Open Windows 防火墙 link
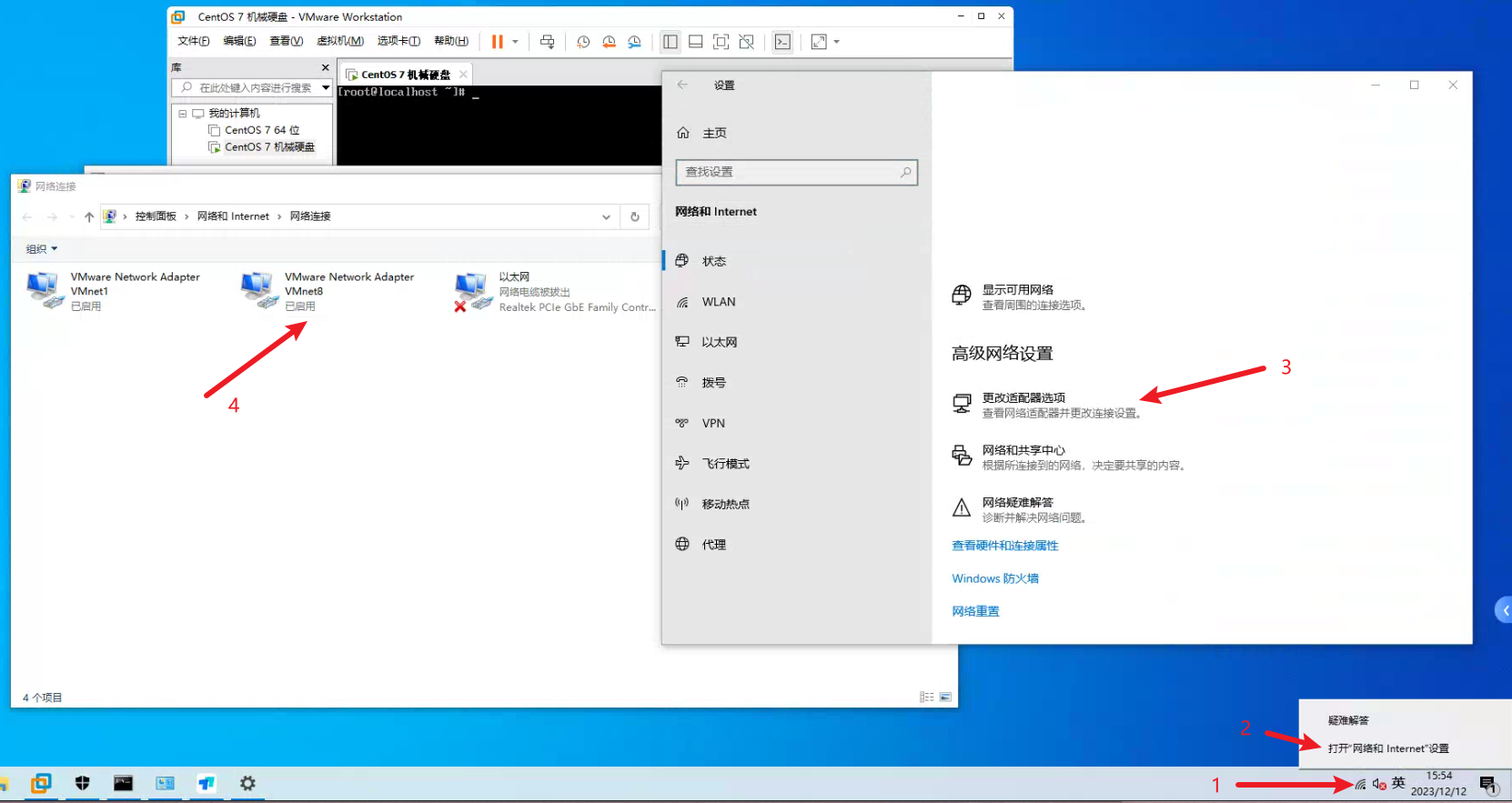Viewport: 1512px width, 803px height. pos(995,578)
